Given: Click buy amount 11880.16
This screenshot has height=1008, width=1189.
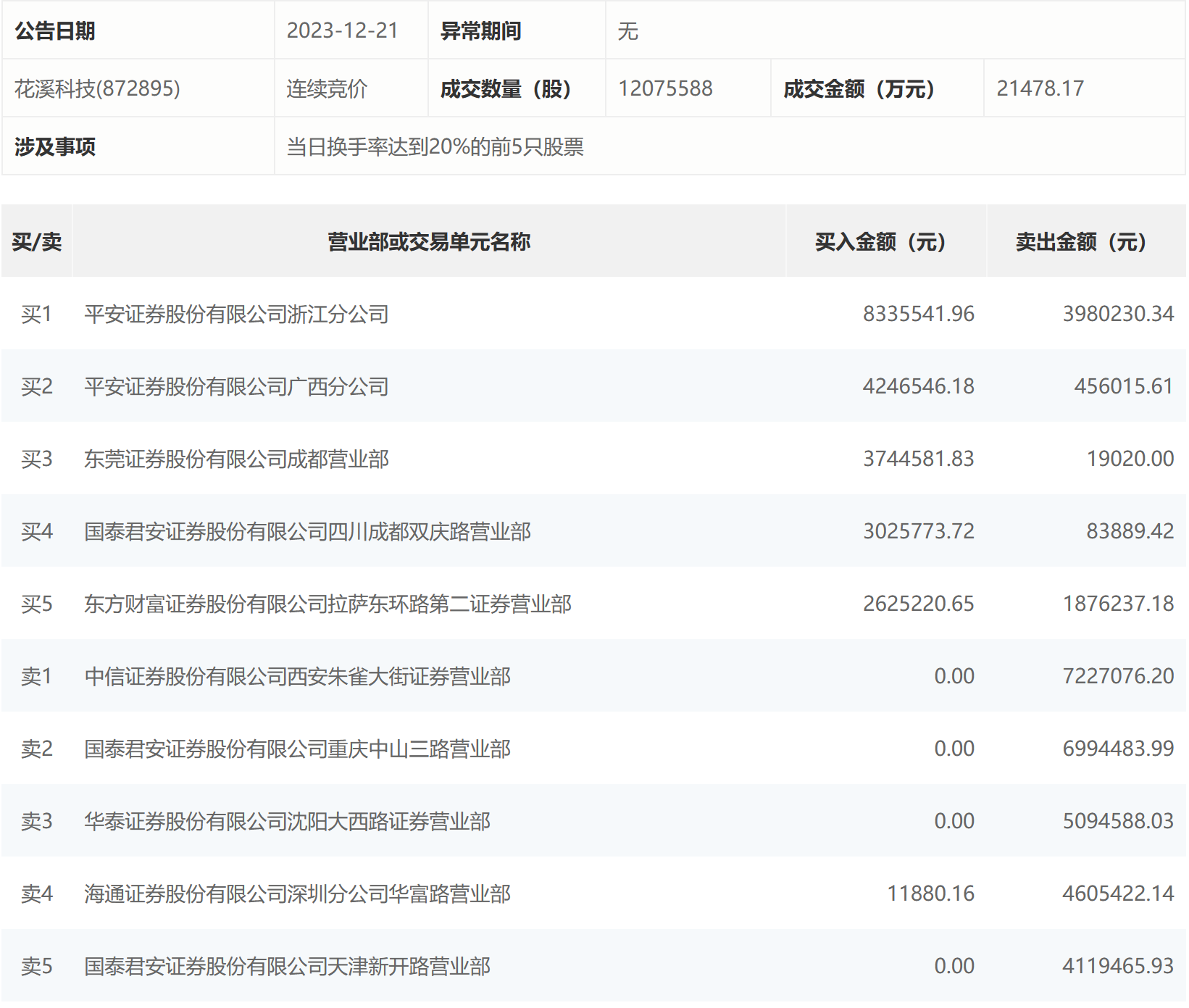Looking at the screenshot, I should [931, 894].
